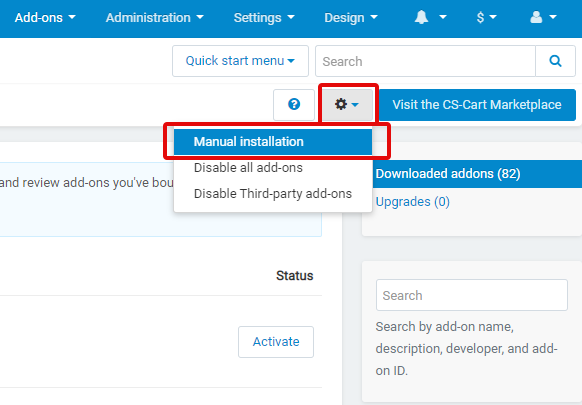Open the Design menu

[x=351, y=17]
